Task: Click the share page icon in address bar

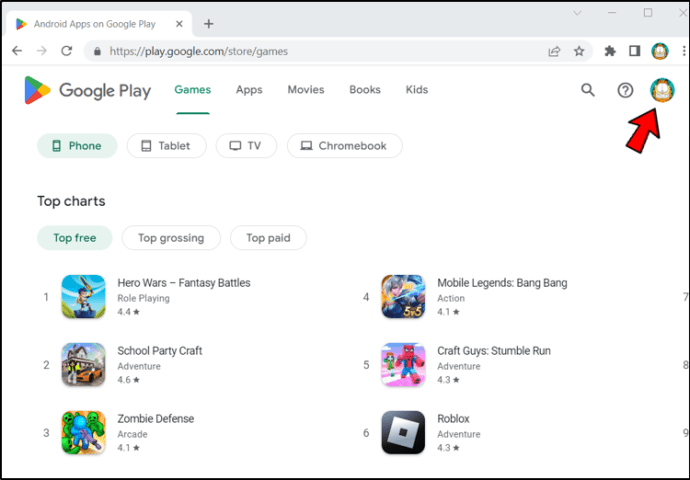Action: (554, 51)
